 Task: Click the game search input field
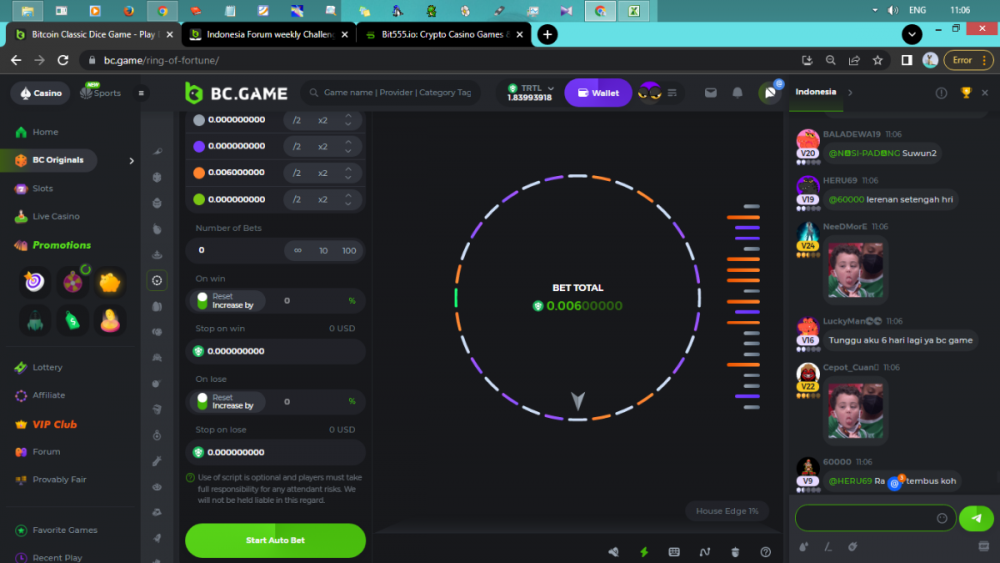click(x=395, y=93)
